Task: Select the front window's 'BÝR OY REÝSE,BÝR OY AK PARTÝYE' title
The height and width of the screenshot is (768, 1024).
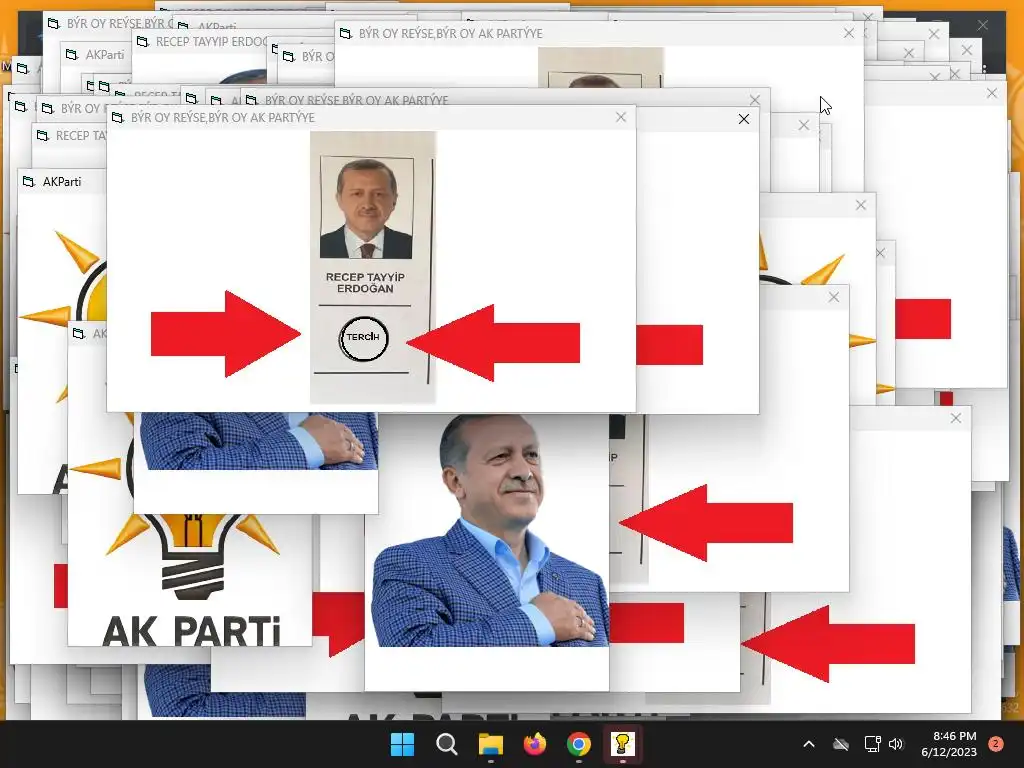Action: click(223, 118)
